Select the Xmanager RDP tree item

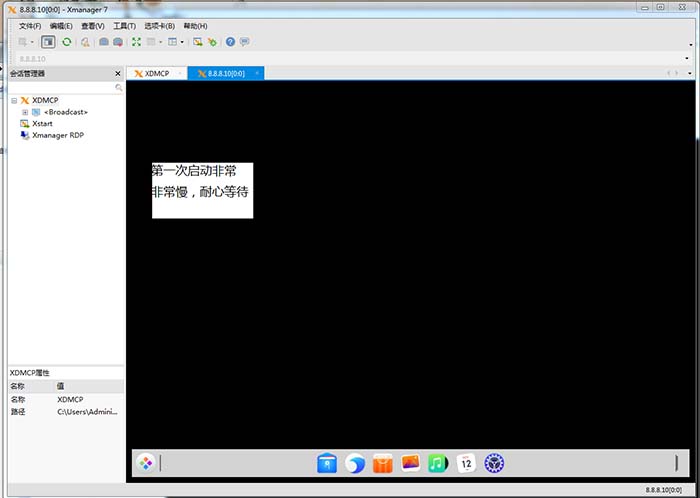click(58, 135)
